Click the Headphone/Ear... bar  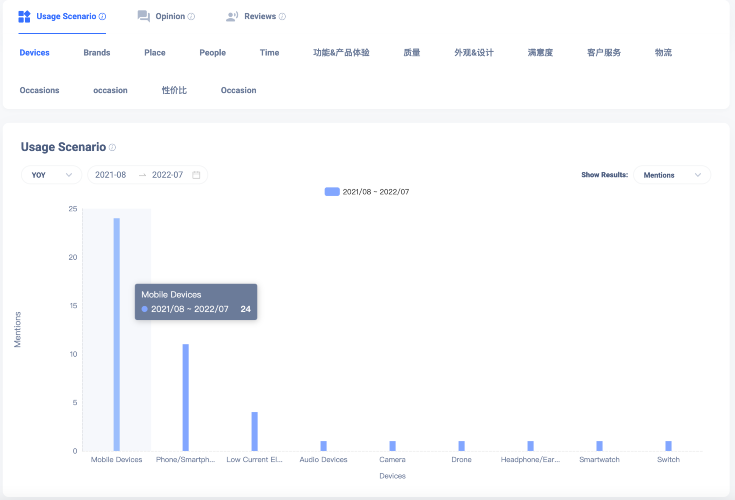pyautogui.click(x=530, y=446)
